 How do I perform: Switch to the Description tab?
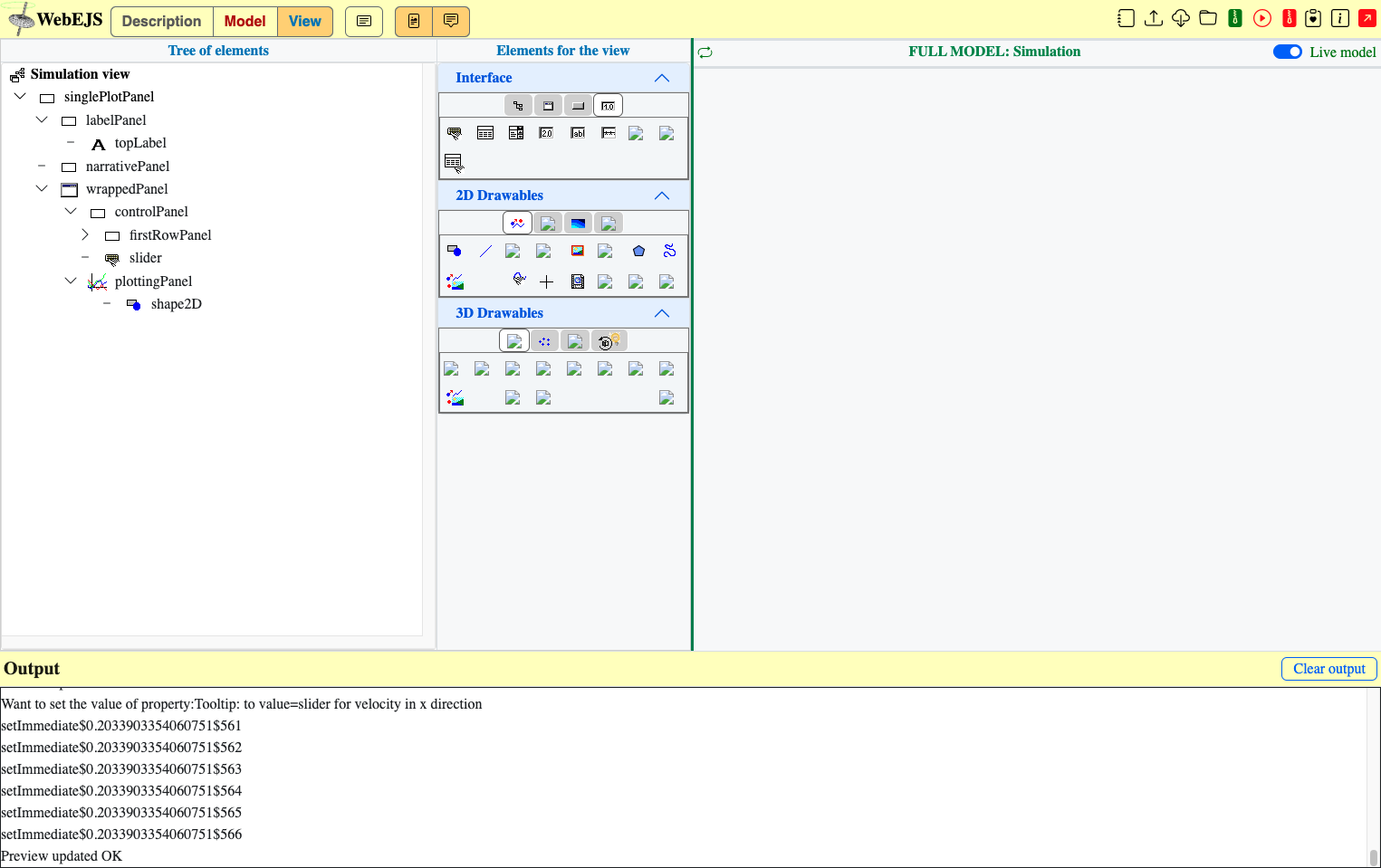(162, 21)
